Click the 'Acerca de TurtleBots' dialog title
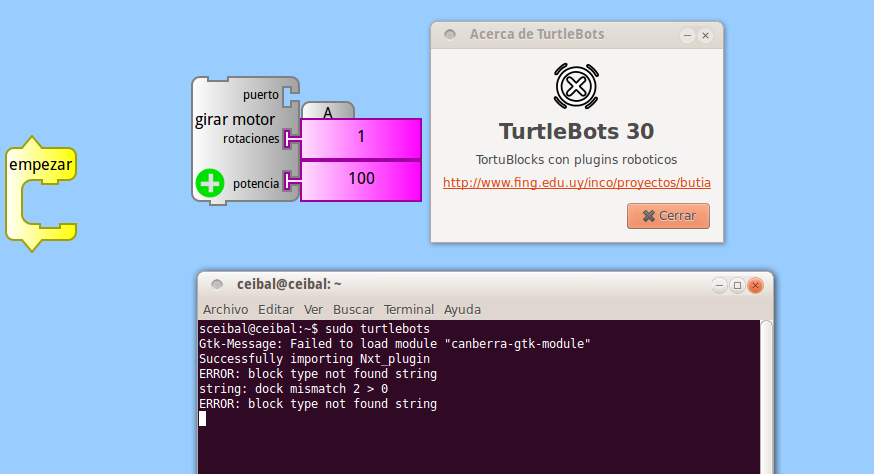This screenshot has height=474, width=874. 537,35
